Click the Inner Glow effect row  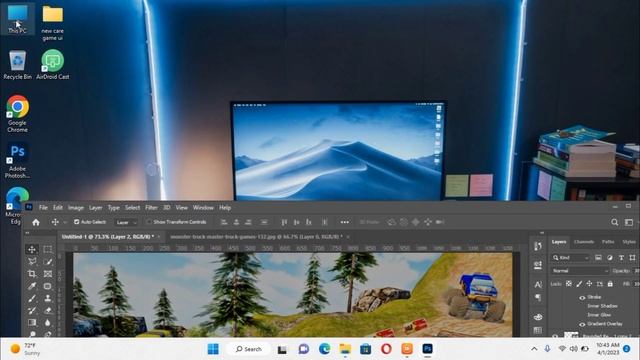point(599,315)
